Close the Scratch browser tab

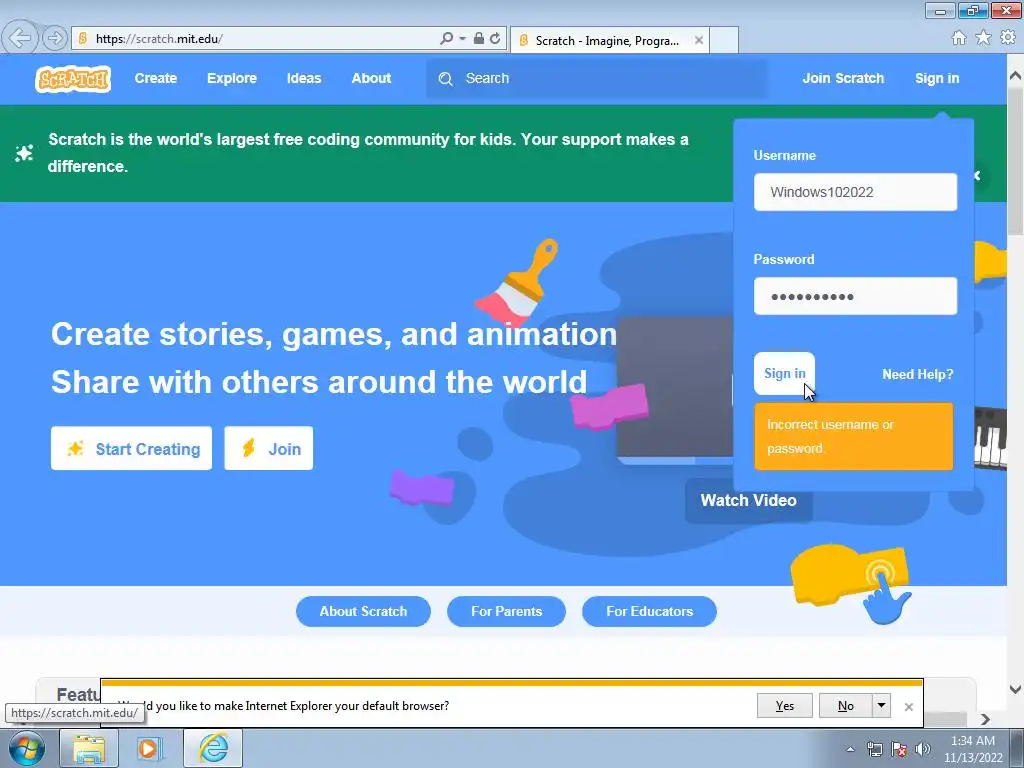coord(698,40)
